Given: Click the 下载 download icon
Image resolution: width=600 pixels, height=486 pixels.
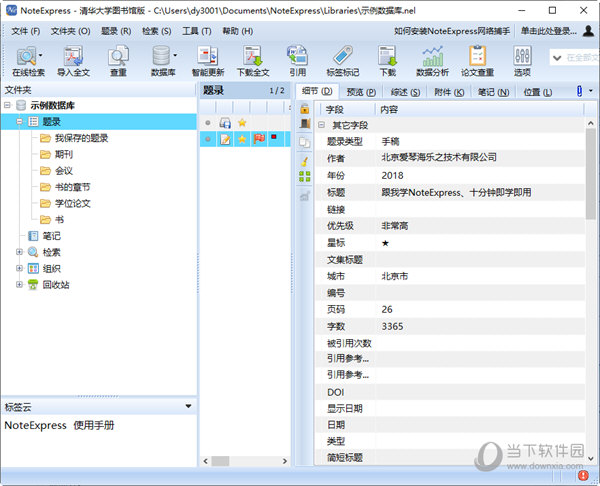Looking at the screenshot, I should 388,61.
